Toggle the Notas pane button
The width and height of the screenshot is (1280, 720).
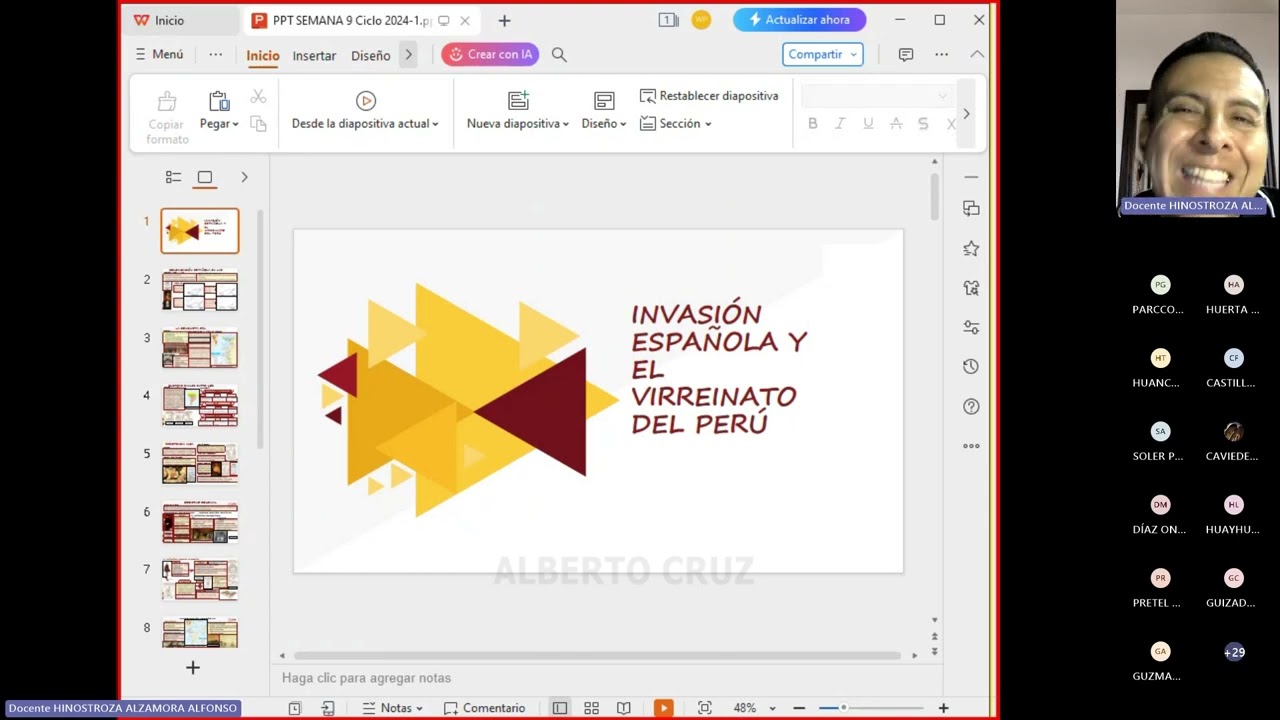pos(392,708)
